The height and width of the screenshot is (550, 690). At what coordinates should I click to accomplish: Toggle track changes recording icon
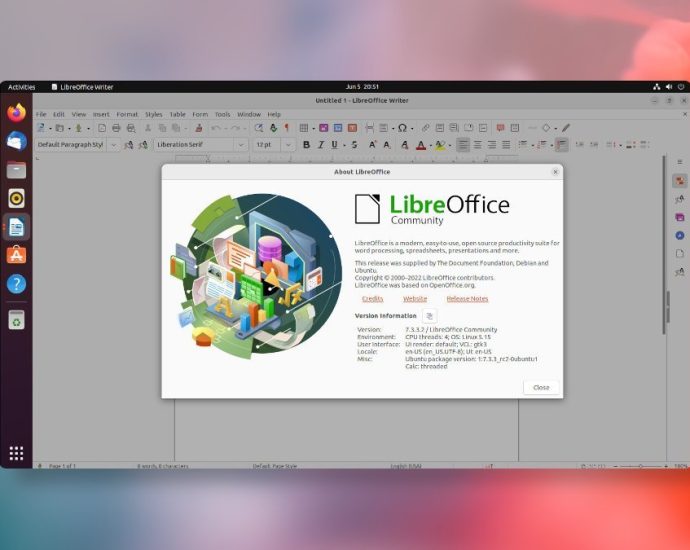coord(514,128)
